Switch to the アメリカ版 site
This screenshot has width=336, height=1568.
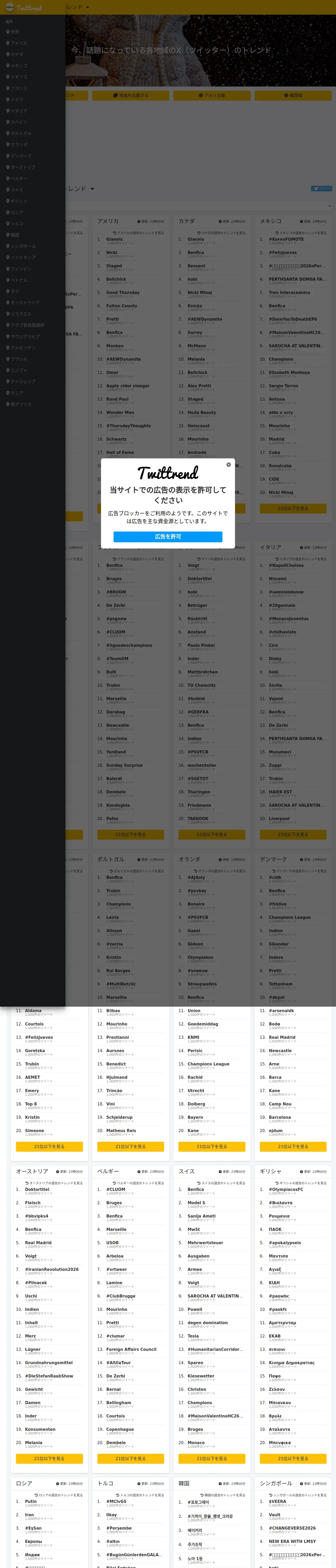click(212, 96)
